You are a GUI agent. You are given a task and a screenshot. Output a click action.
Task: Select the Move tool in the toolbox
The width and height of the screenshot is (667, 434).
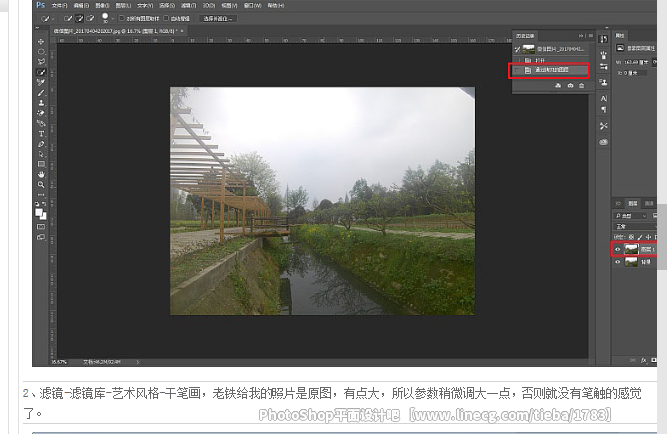click(41, 41)
